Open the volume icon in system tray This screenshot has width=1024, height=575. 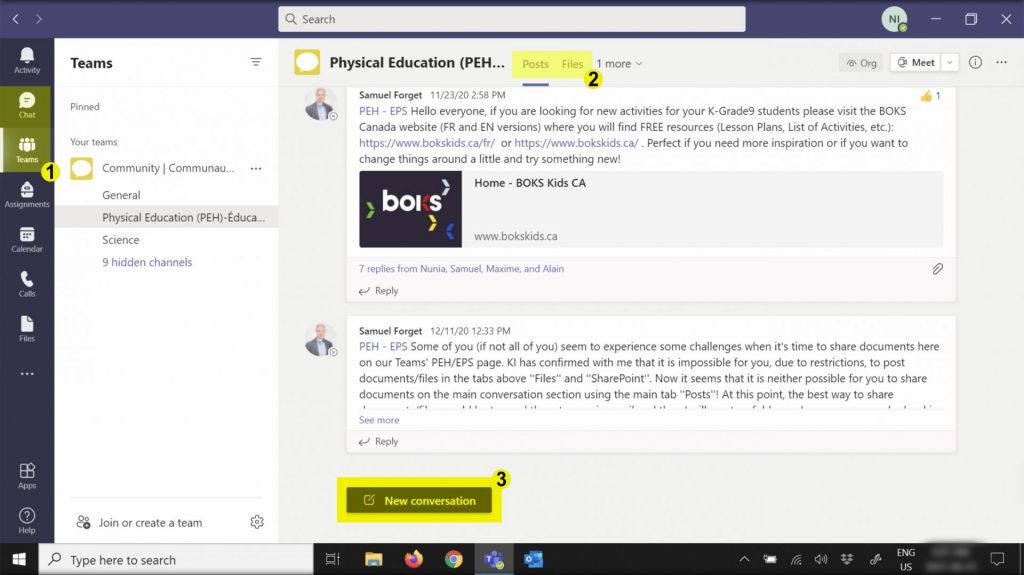[x=821, y=559]
